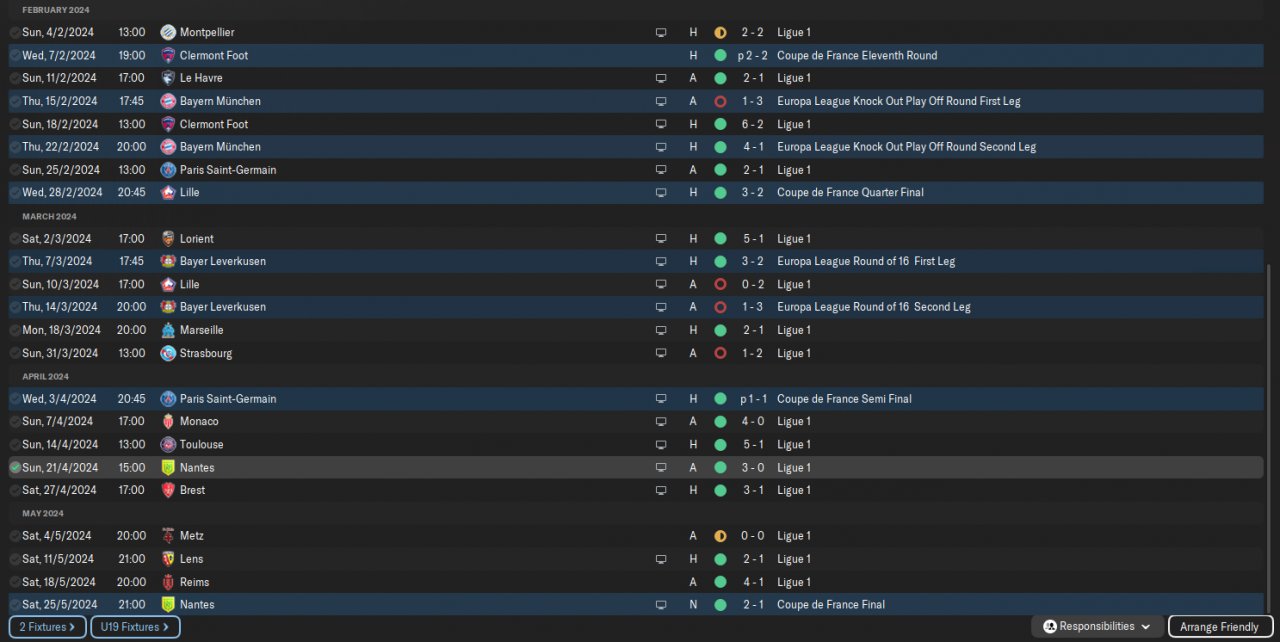Click the Bayer Leverkusen club badge on 7/3/2024
1280x642 pixels.
point(168,262)
